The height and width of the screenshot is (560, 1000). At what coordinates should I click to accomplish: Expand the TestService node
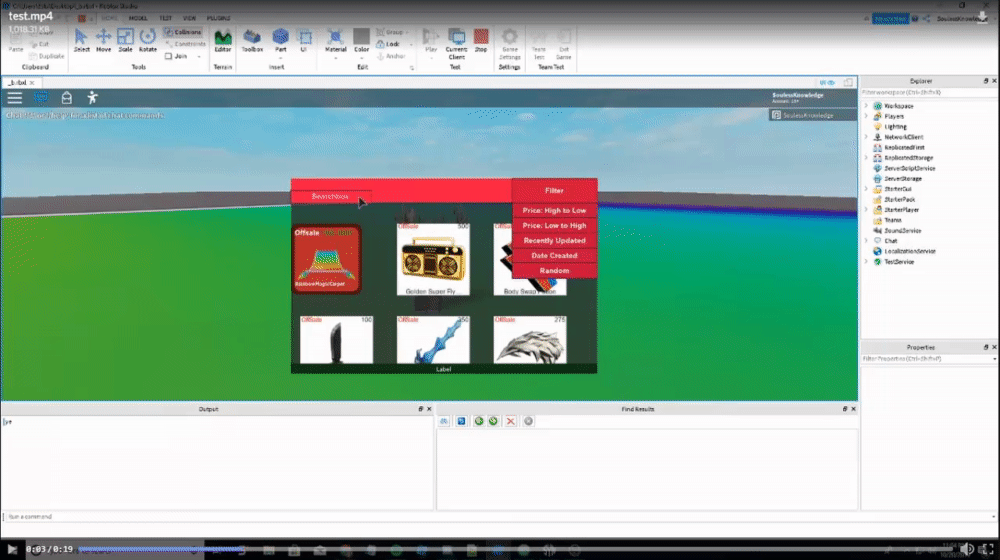point(866,262)
